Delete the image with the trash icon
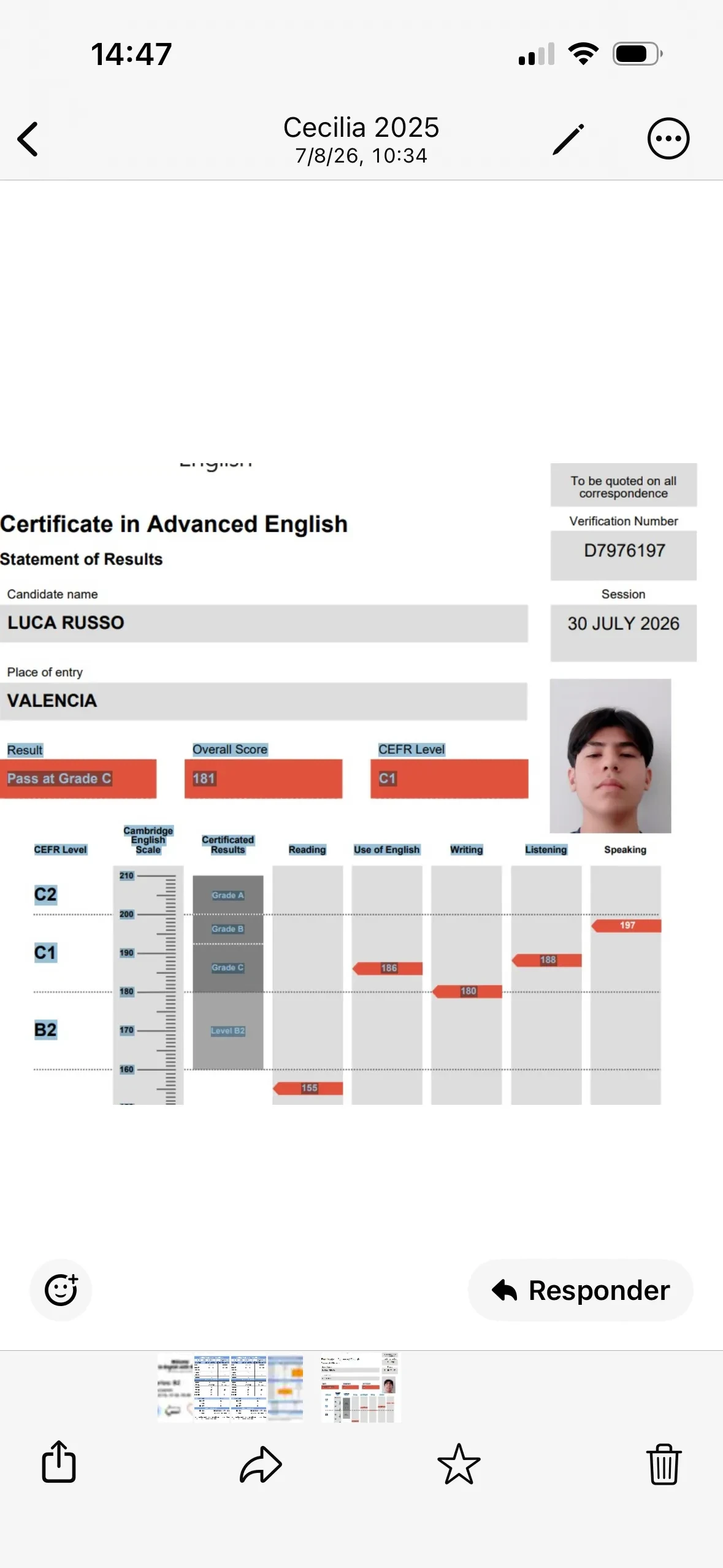The width and height of the screenshot is (723, 1568). pos(664,1464)
